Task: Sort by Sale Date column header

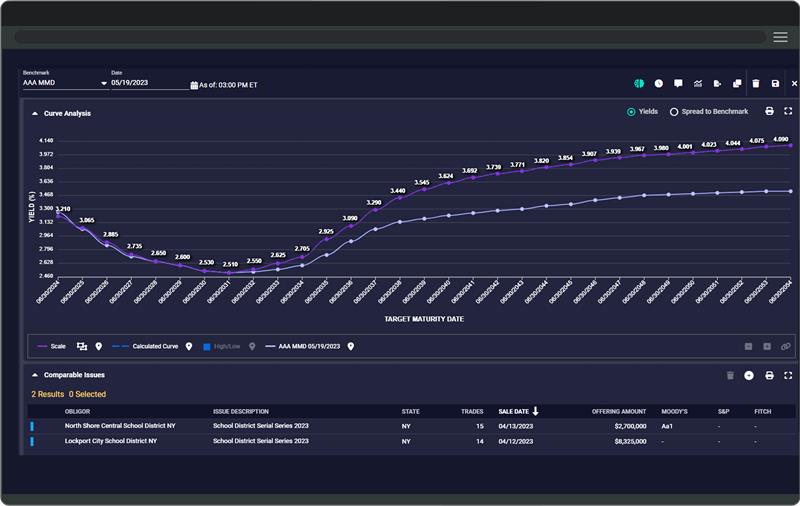Action: [516, 411]
